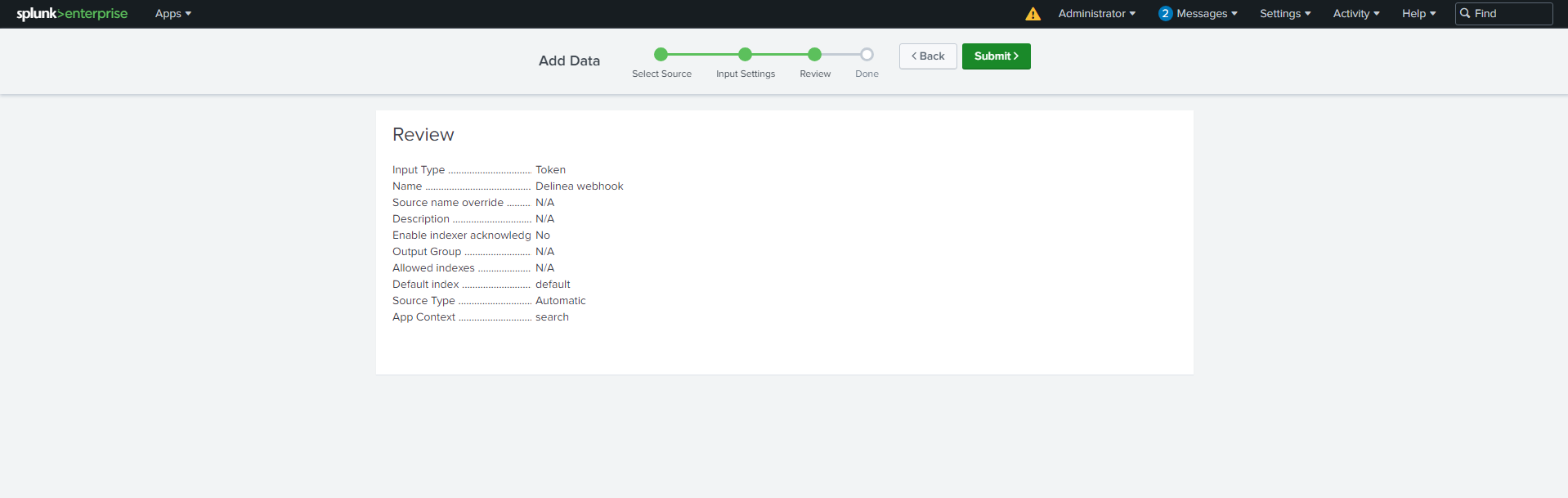Click the Delinea webhook name value
Image resolution: width=1568 pixels, height=498 pixels.
tap(579, 186)
